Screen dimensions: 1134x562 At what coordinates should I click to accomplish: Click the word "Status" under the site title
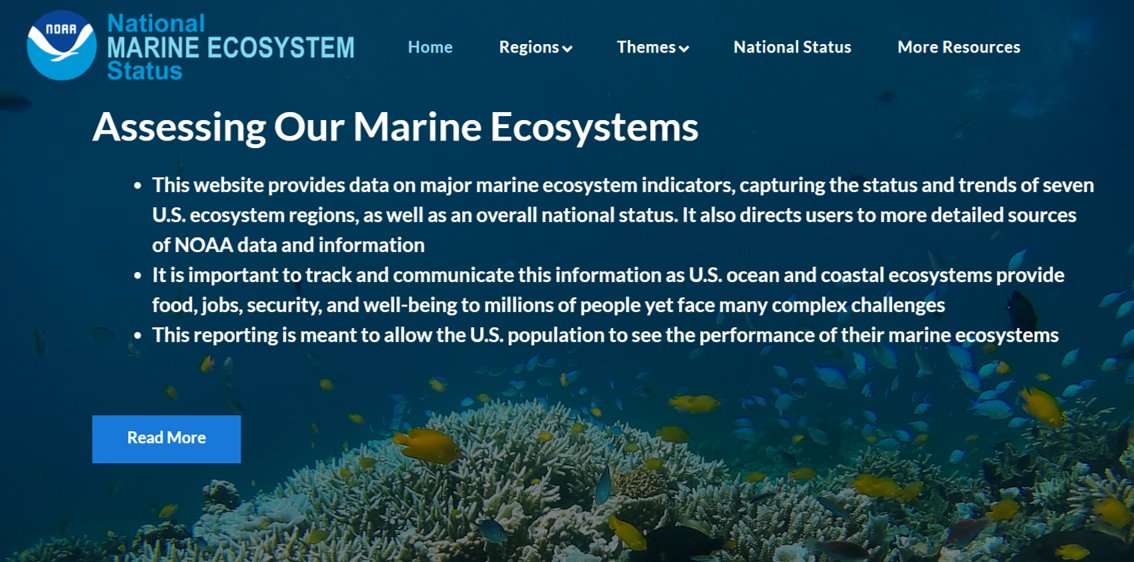click(x=145, y=71)
